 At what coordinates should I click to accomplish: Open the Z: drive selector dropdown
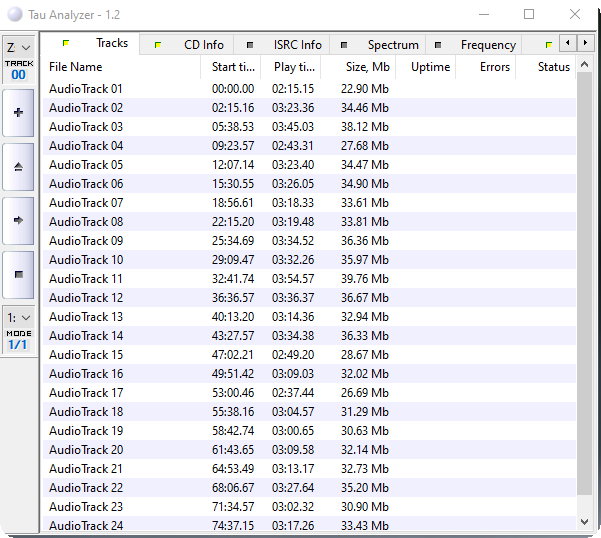18,47
